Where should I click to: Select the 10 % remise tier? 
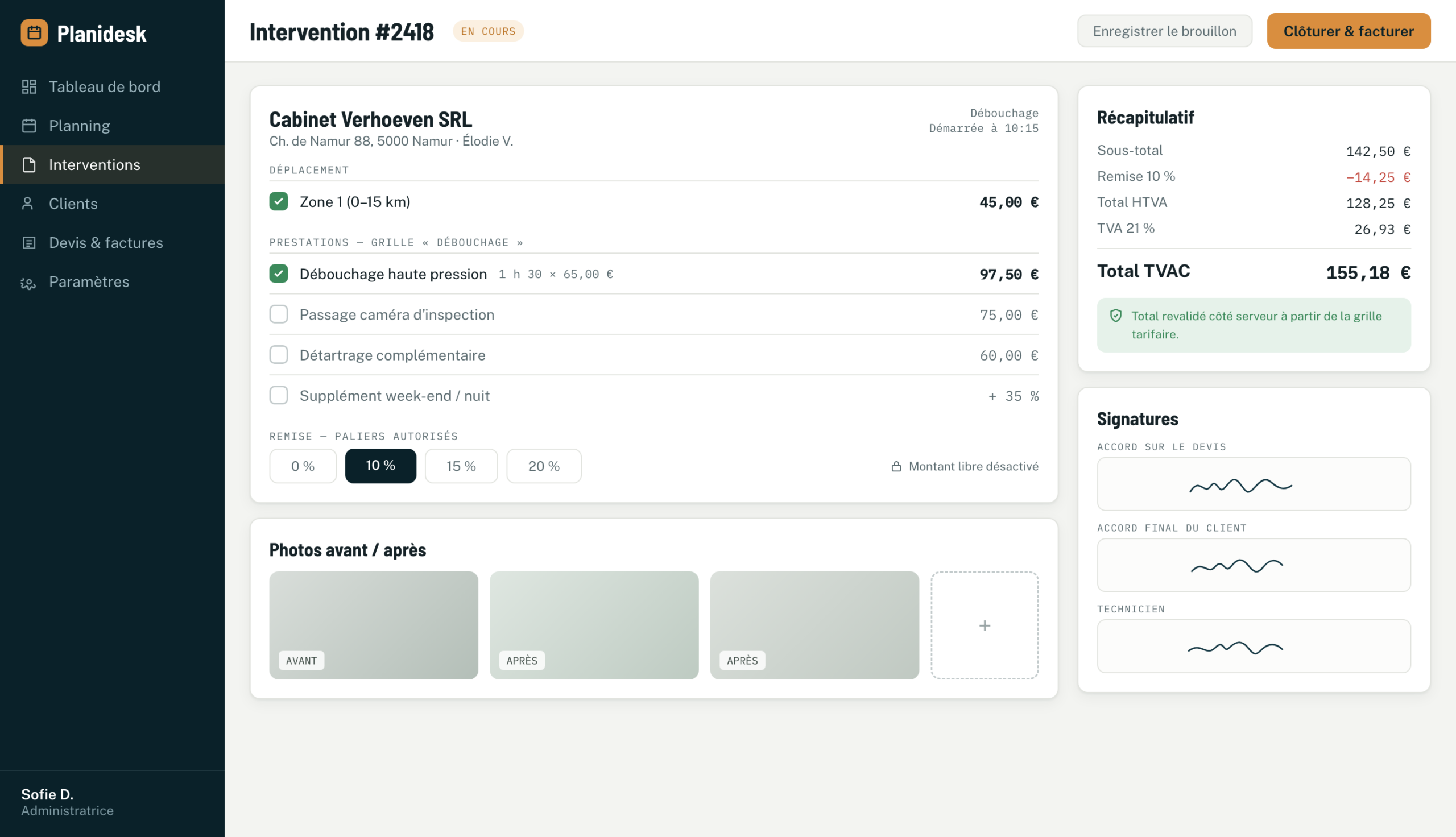pyautogui.click(x=380, y=466)
